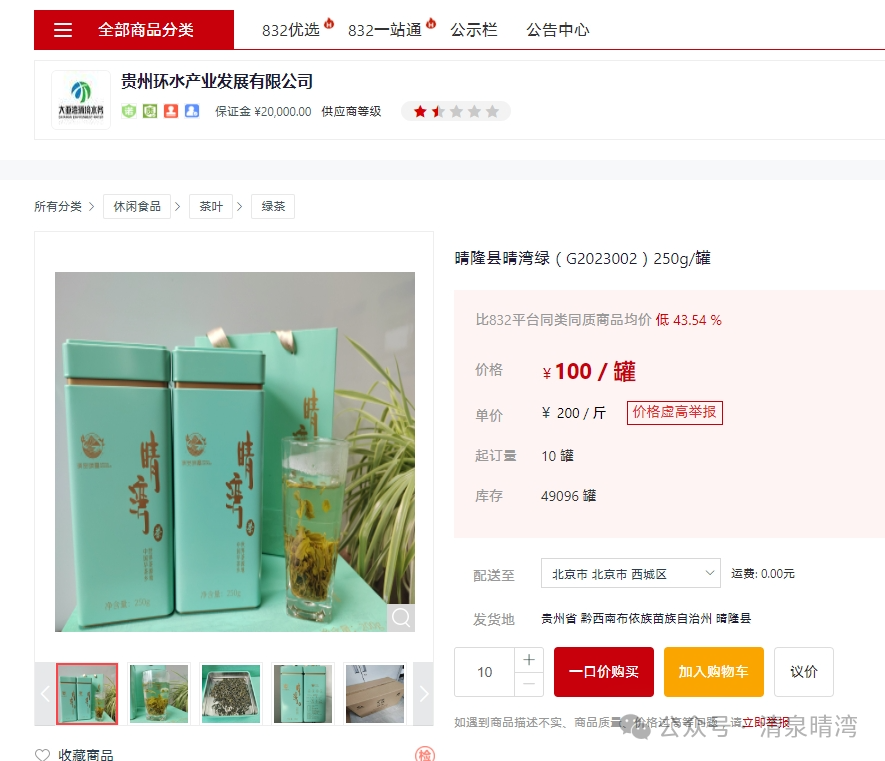Screen dimensions: 885x761
Task: Click the supplier star rating bar
Action: point(455,111)
